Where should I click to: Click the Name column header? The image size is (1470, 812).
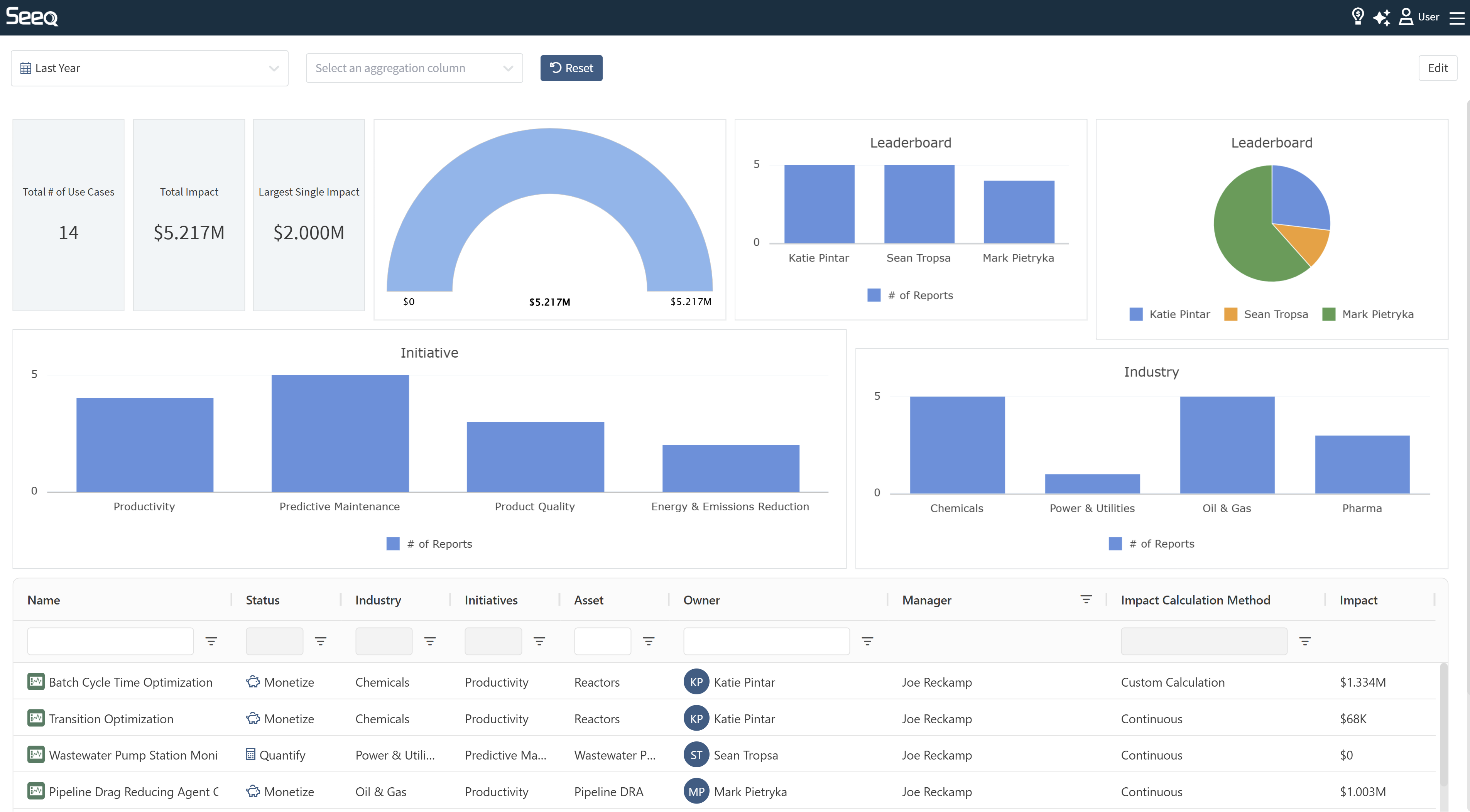coord(44,600)
